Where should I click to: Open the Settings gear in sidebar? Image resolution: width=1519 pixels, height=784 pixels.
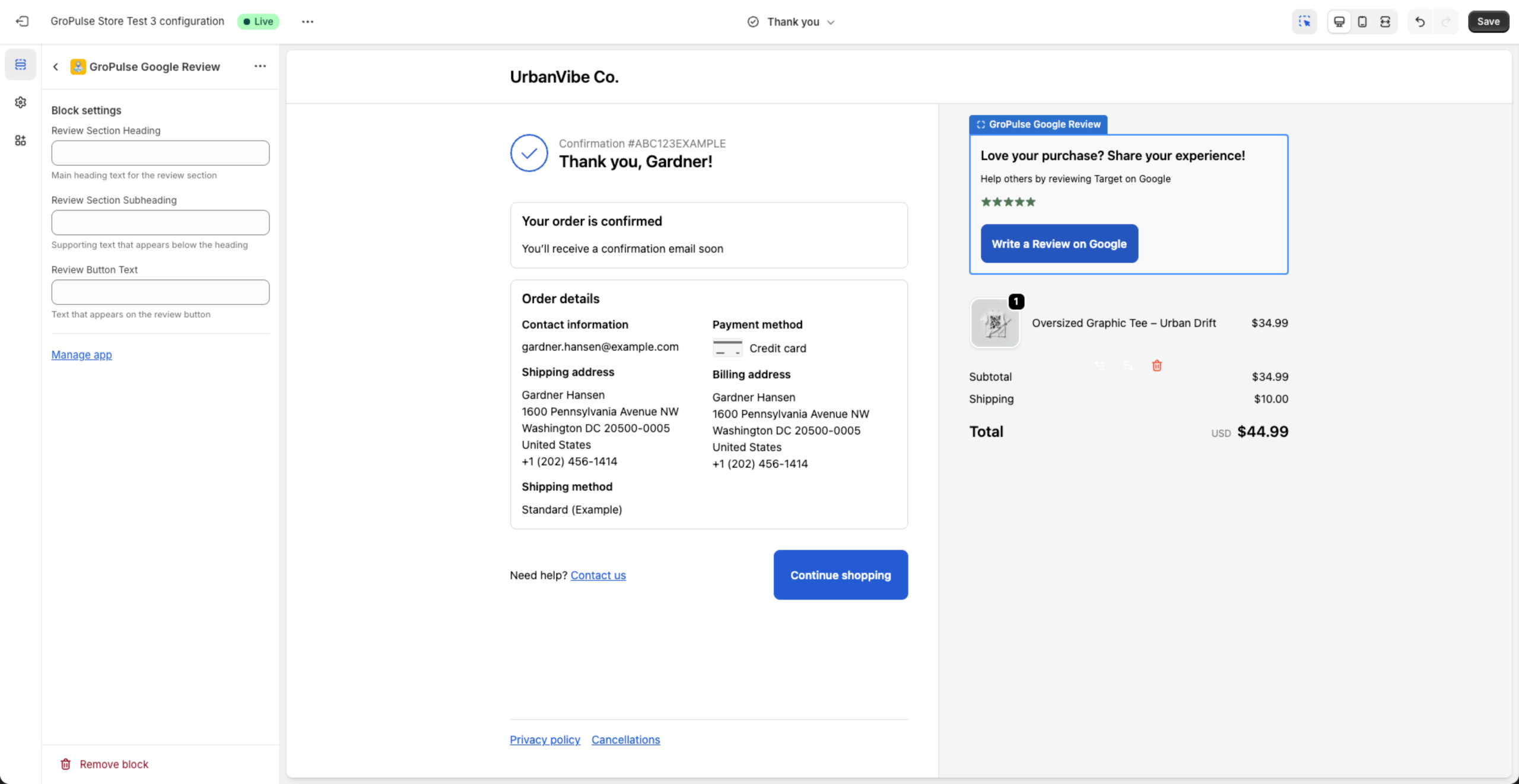coord(20,103)
